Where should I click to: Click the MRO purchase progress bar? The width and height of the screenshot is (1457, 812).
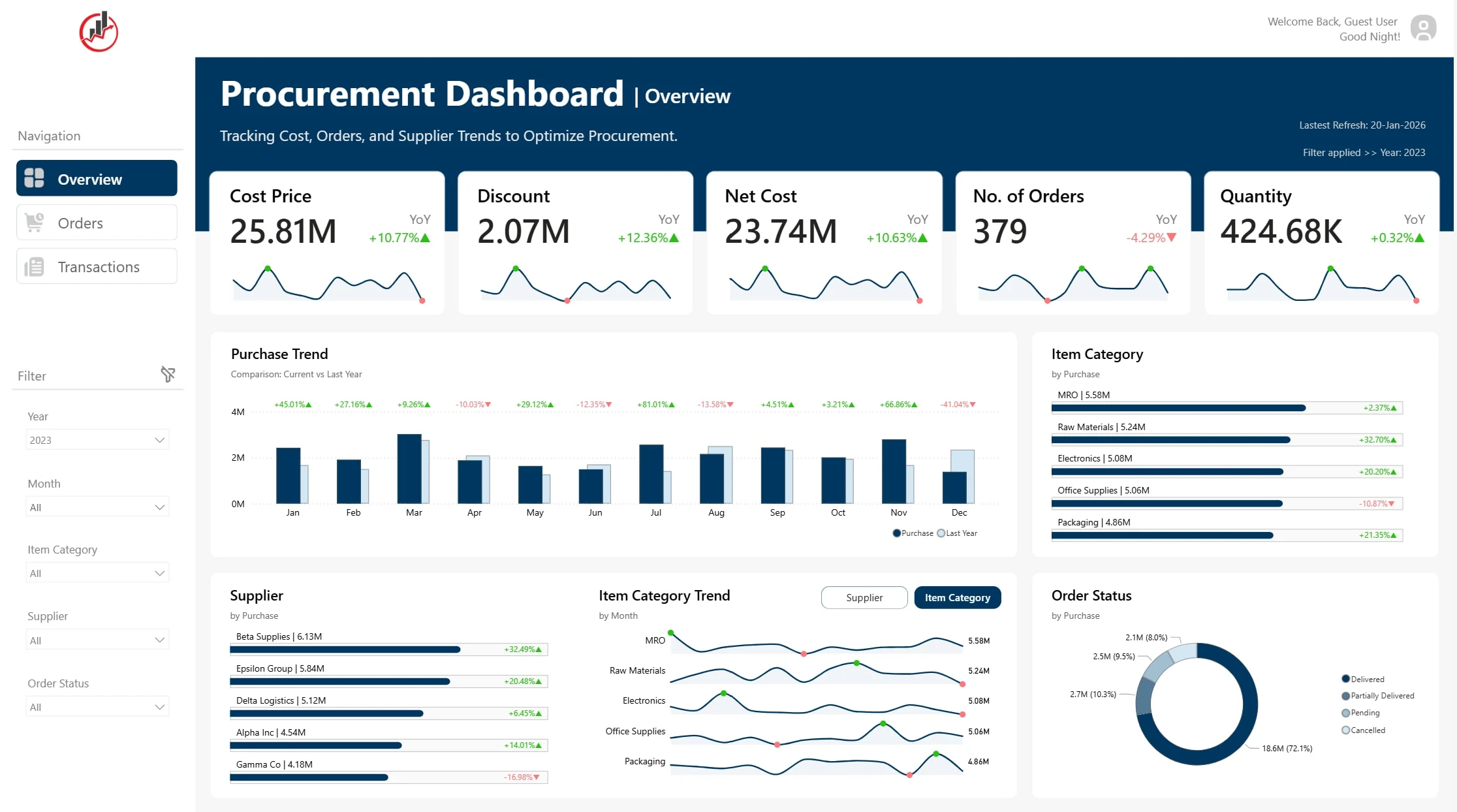[x=1227, y=408]
